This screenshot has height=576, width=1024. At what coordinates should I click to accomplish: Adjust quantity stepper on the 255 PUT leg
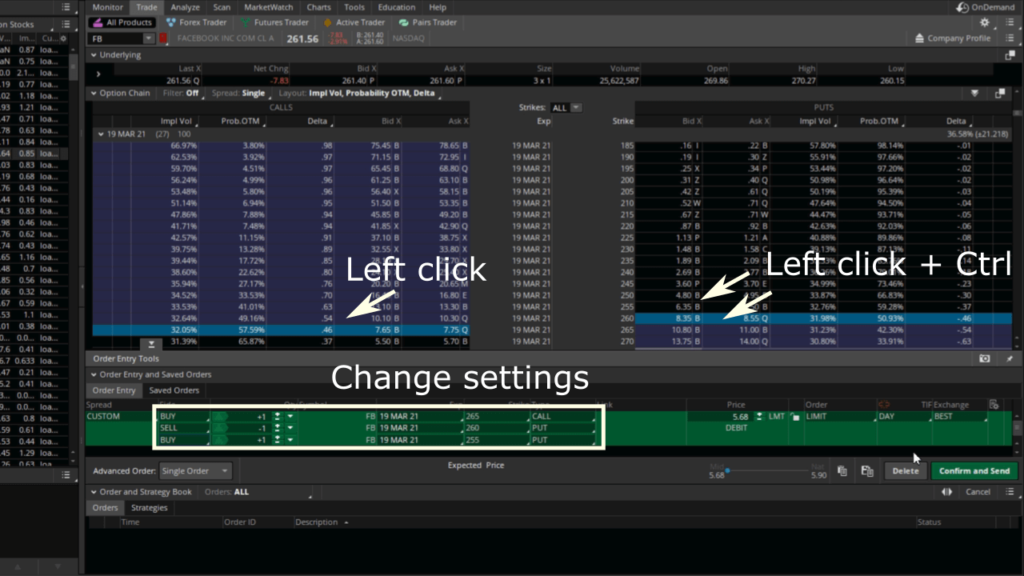[278, 440]
